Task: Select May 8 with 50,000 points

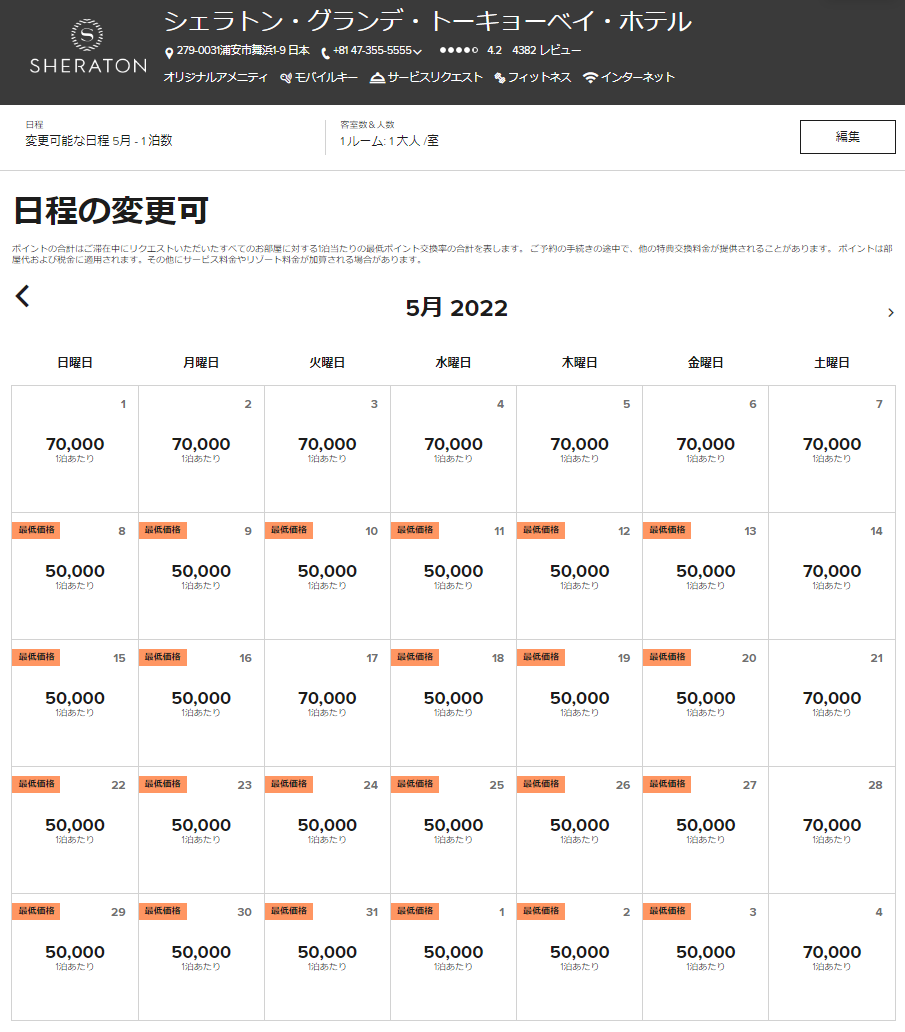Action: click(75, 576)
